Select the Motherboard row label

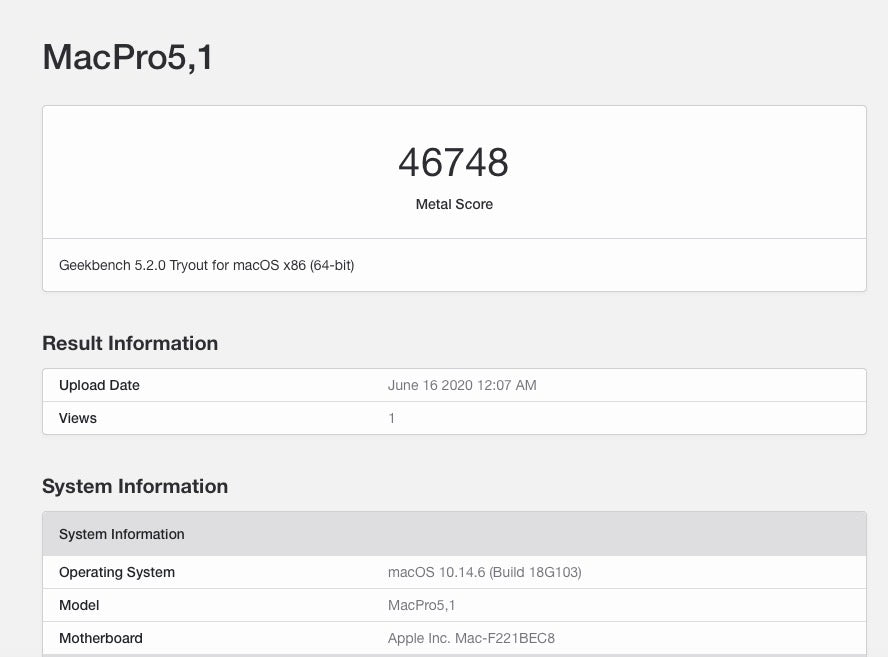[101, 638]
